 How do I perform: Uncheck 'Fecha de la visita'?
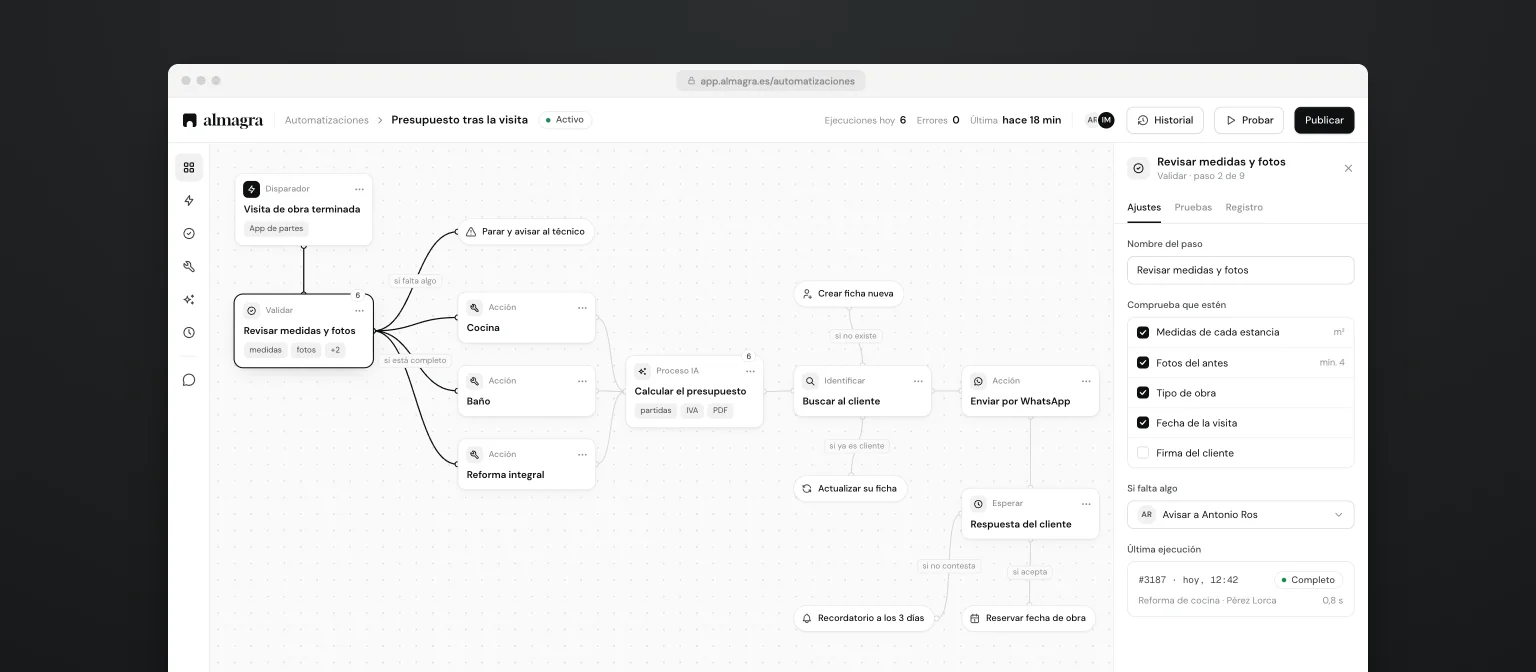1143,423
